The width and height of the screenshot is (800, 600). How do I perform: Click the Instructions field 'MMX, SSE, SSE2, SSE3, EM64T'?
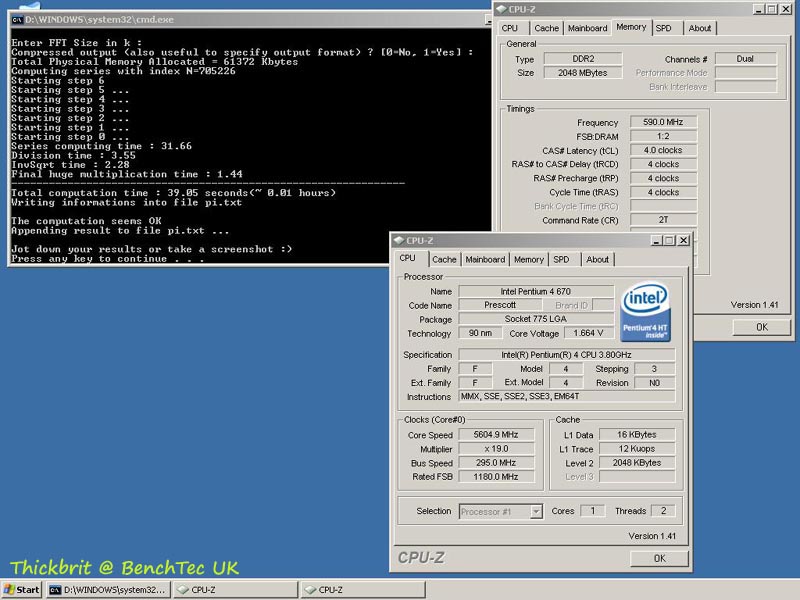tap(566, 396)
